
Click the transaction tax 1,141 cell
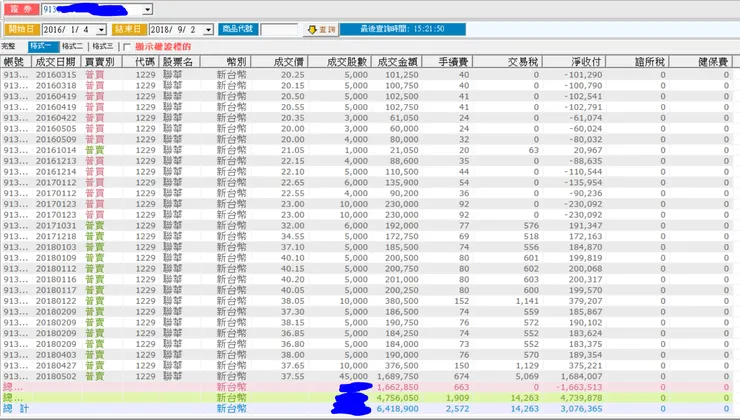(527, 301)
